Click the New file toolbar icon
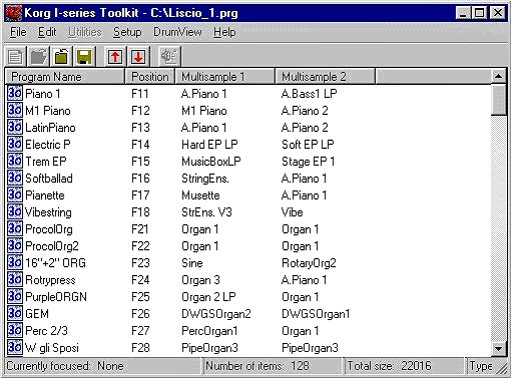Screen dimensions: 511x379 click(x=15, y=56)
